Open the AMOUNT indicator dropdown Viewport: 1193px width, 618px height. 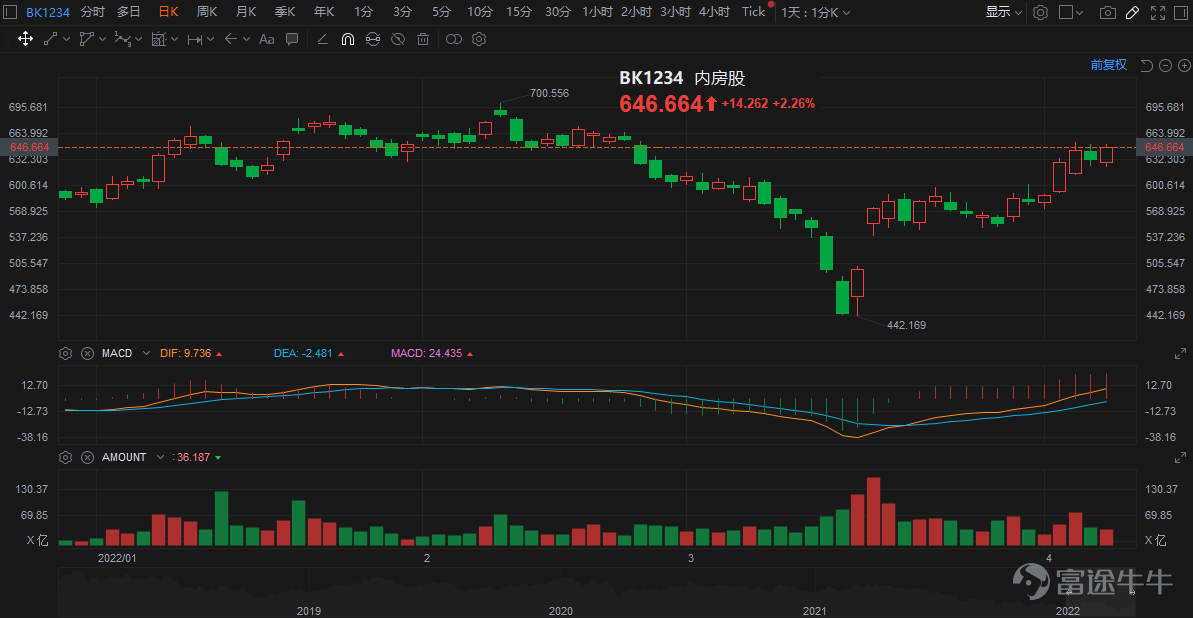(160, 457)
